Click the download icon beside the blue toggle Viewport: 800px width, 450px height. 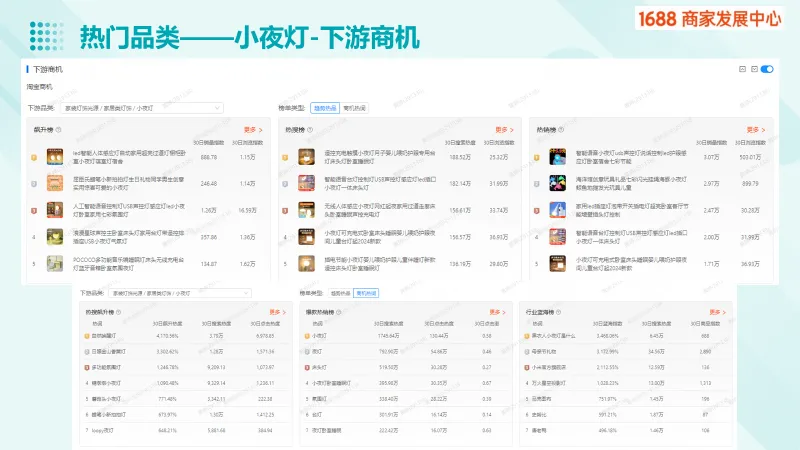(x=755, y=69)
